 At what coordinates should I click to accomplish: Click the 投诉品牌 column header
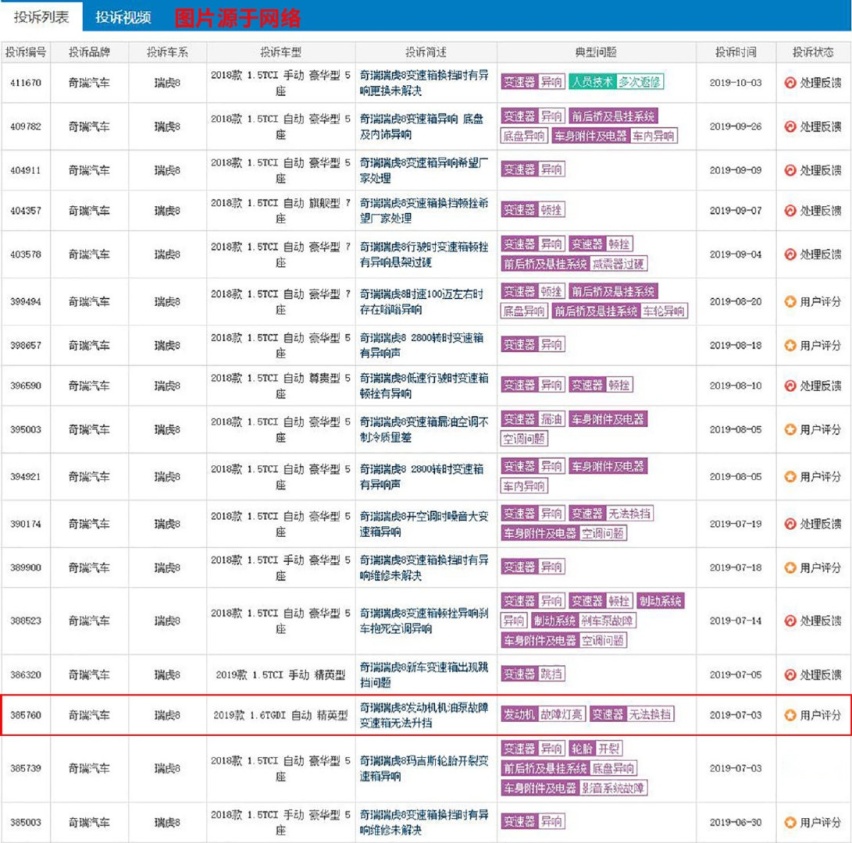click(89, 52)
